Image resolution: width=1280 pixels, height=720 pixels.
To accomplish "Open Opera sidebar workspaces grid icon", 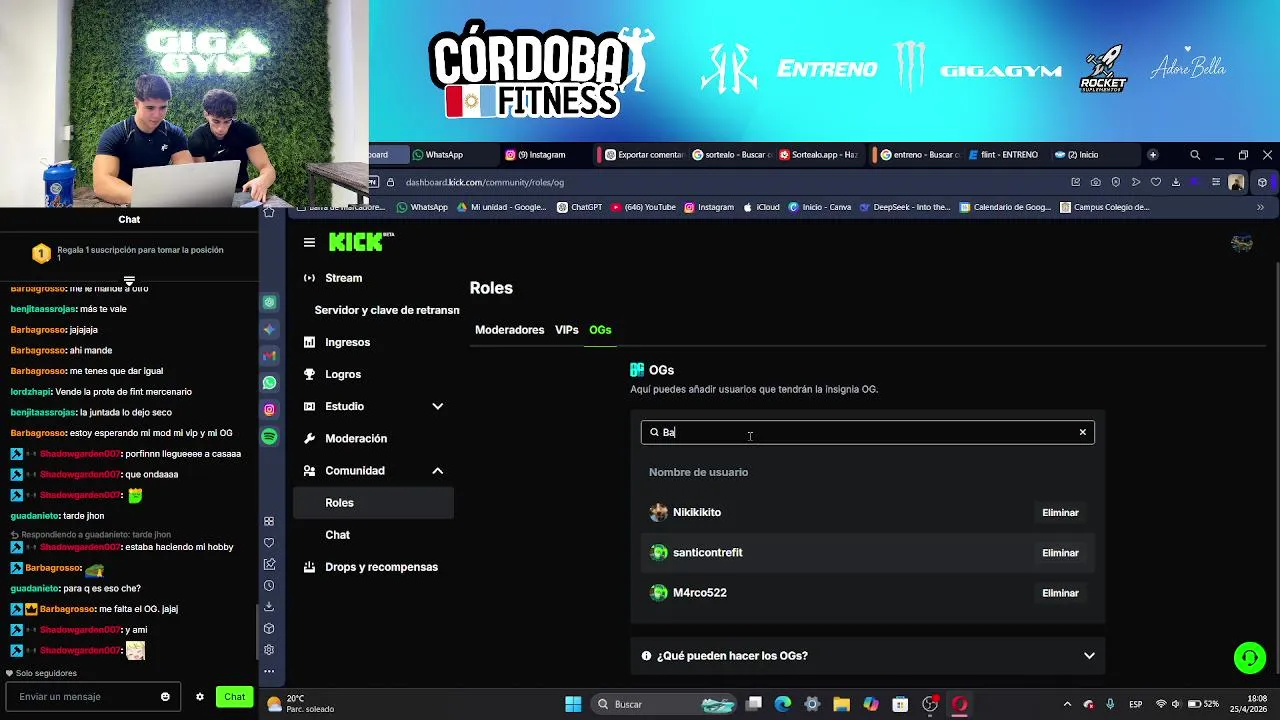I will tap(269, 521).
